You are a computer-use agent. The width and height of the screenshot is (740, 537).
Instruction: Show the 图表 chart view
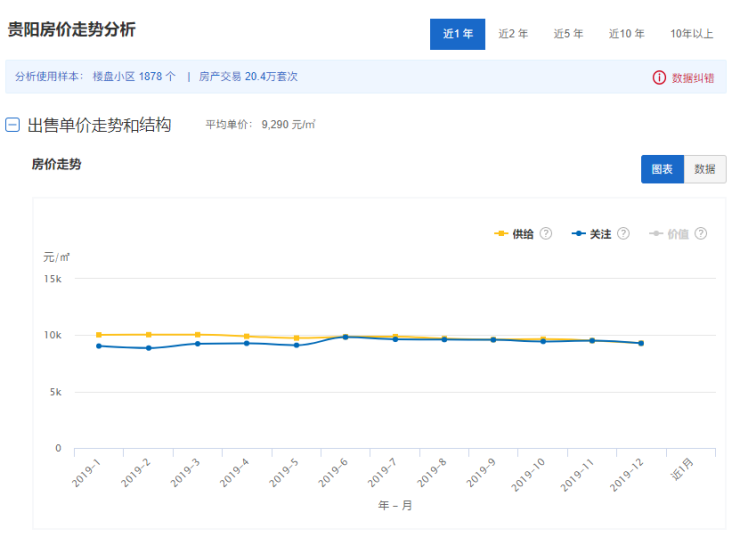pos(662,170)
